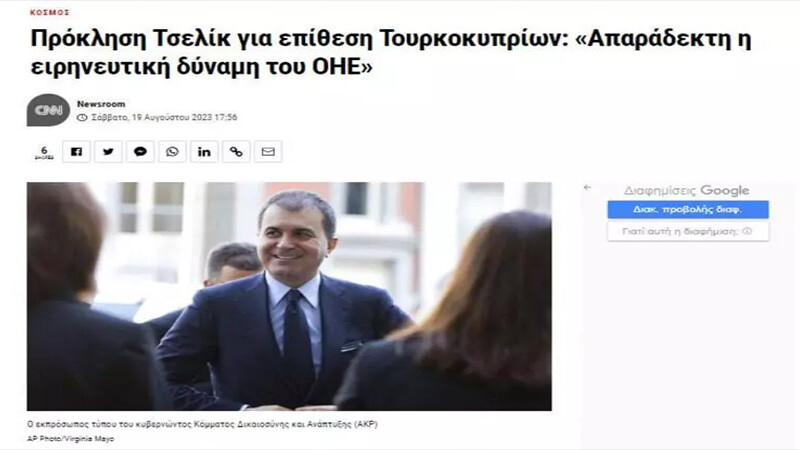Click the CNN logo avatar

(48, 110)
